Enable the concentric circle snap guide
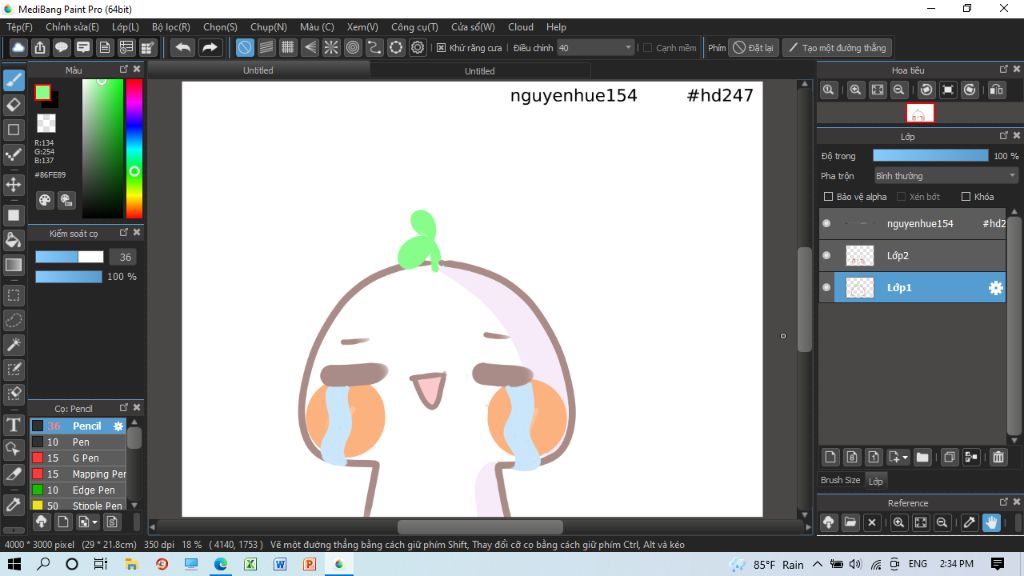The height and width of the screenshot is (576, 1024). tap(353, 48)
